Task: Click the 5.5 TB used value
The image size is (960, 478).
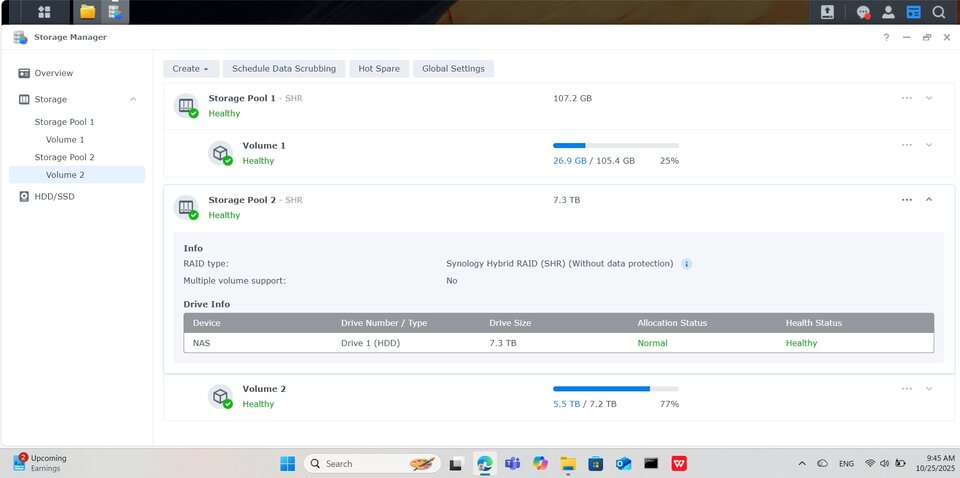Action: tap(566, 404)
